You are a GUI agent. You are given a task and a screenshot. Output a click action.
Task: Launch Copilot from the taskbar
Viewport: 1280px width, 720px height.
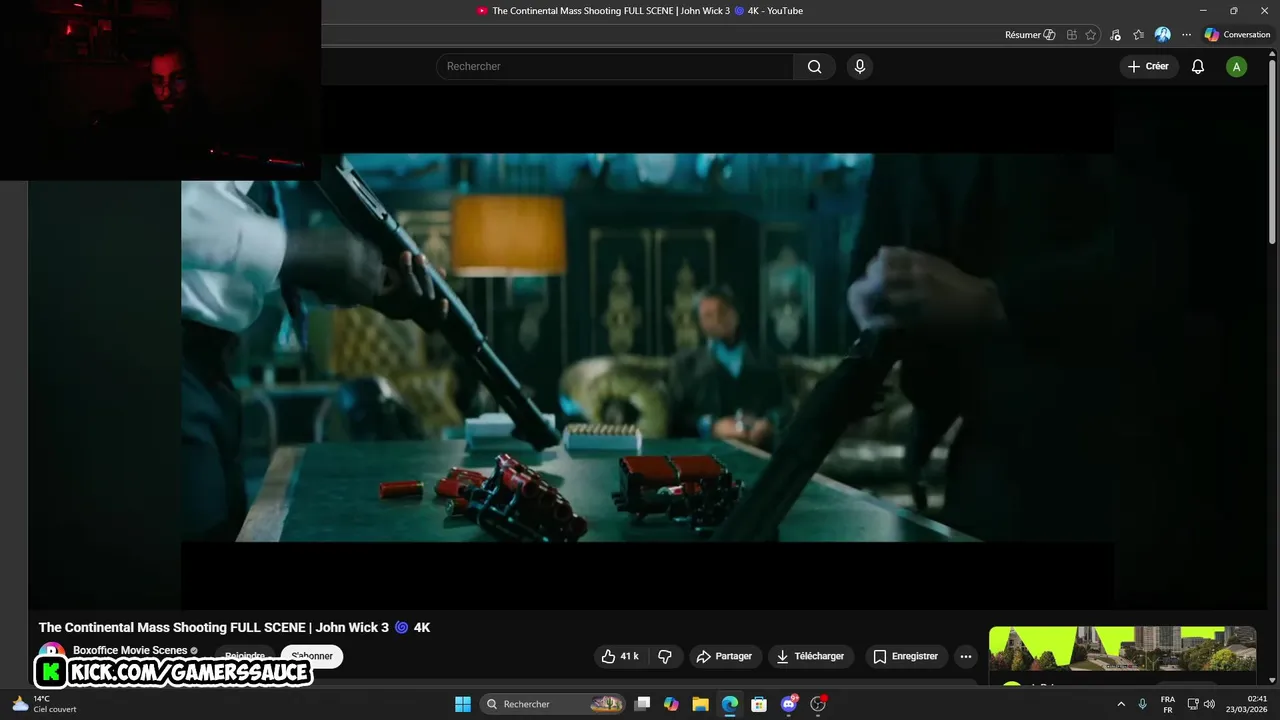(671, 704)
